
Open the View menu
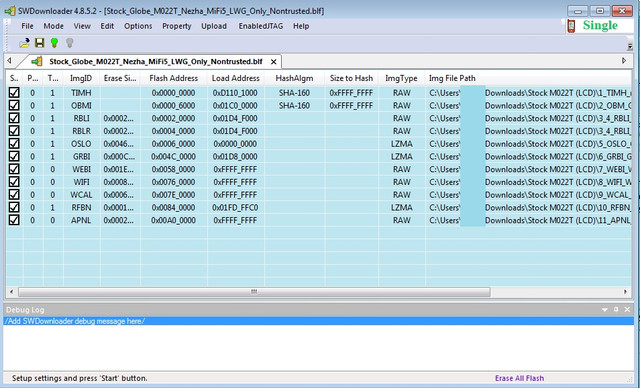click(x=82, y=26)
